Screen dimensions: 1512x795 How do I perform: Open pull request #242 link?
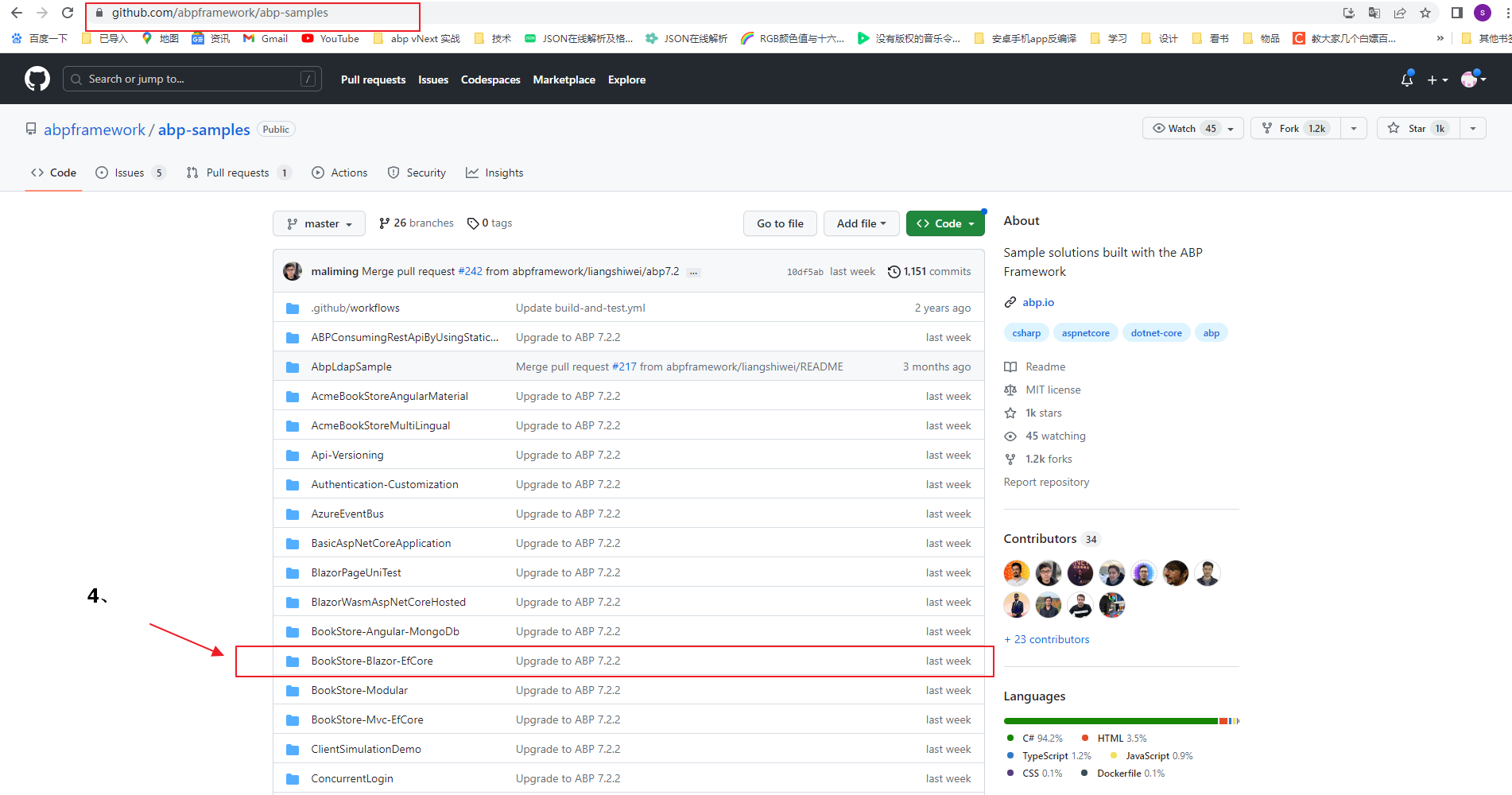tap(470, 271)
